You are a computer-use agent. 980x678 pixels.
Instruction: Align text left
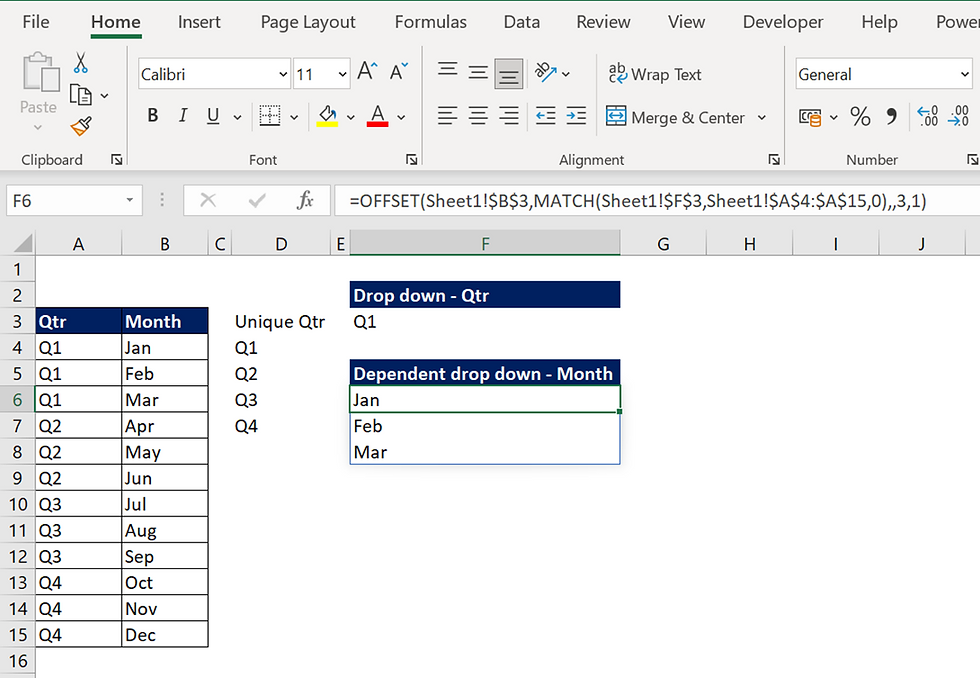(448, 116)
